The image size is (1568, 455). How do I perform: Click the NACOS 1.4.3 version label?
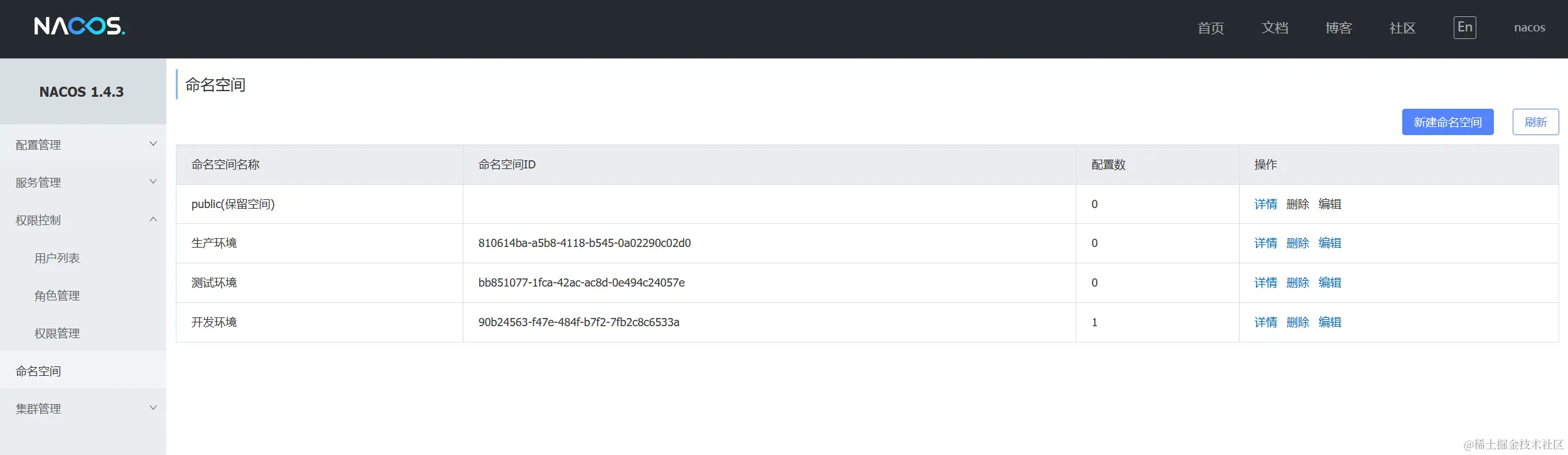tap(82, 92)
